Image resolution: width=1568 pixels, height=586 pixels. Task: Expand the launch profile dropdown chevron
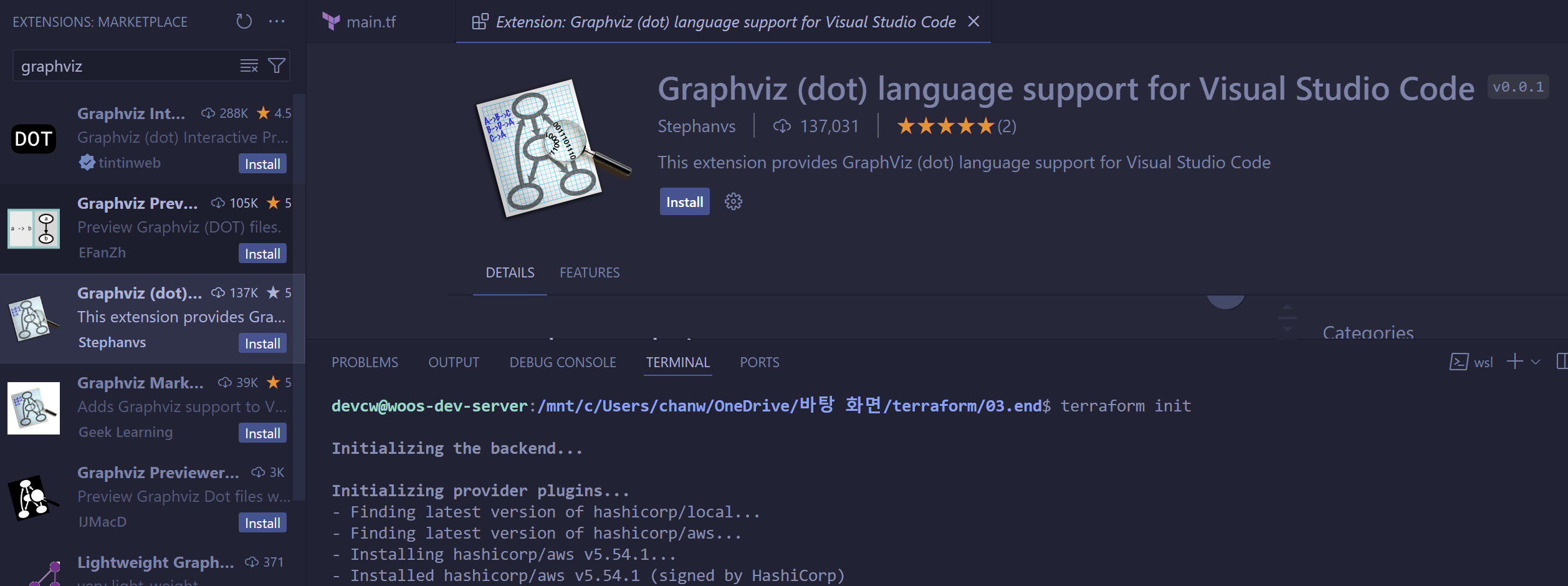[x=1536, y=362]
